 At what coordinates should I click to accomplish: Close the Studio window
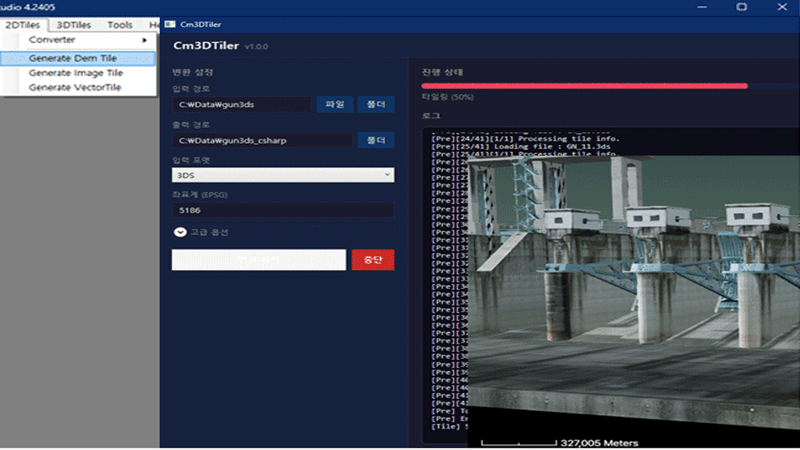pyautogui.click(x=782, y=7)
